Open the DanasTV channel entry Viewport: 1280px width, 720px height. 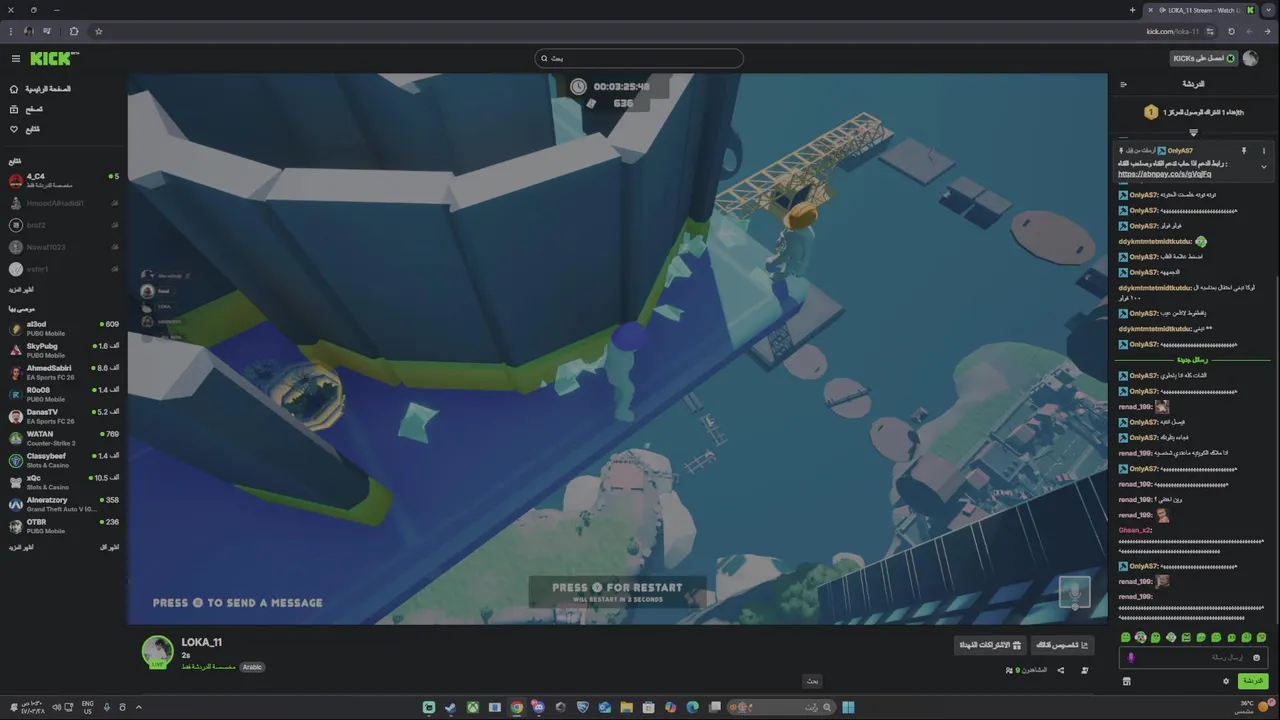tap(63, 416)
